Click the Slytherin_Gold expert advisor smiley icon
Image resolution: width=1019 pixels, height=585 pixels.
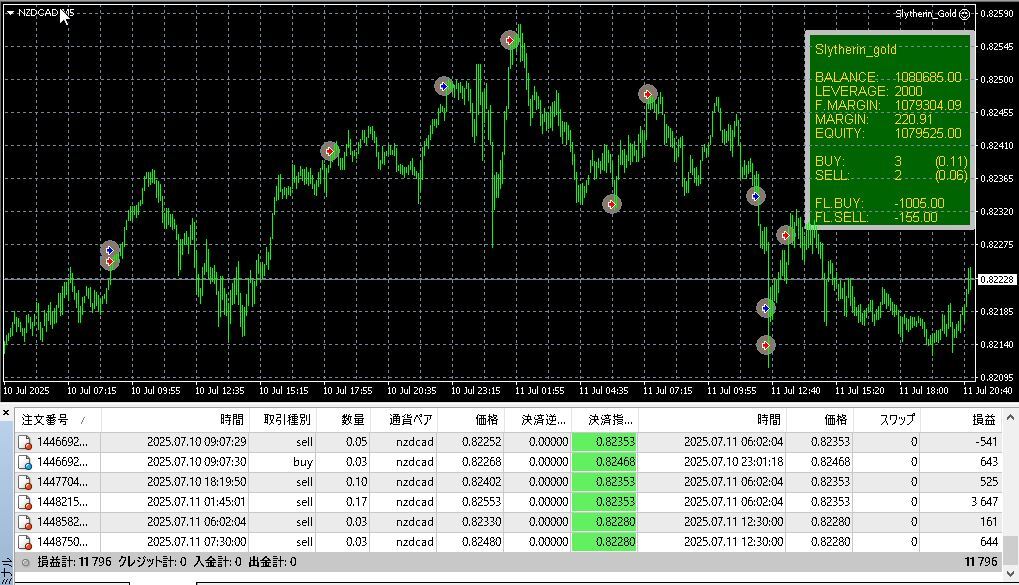click(x=965, y=14)
